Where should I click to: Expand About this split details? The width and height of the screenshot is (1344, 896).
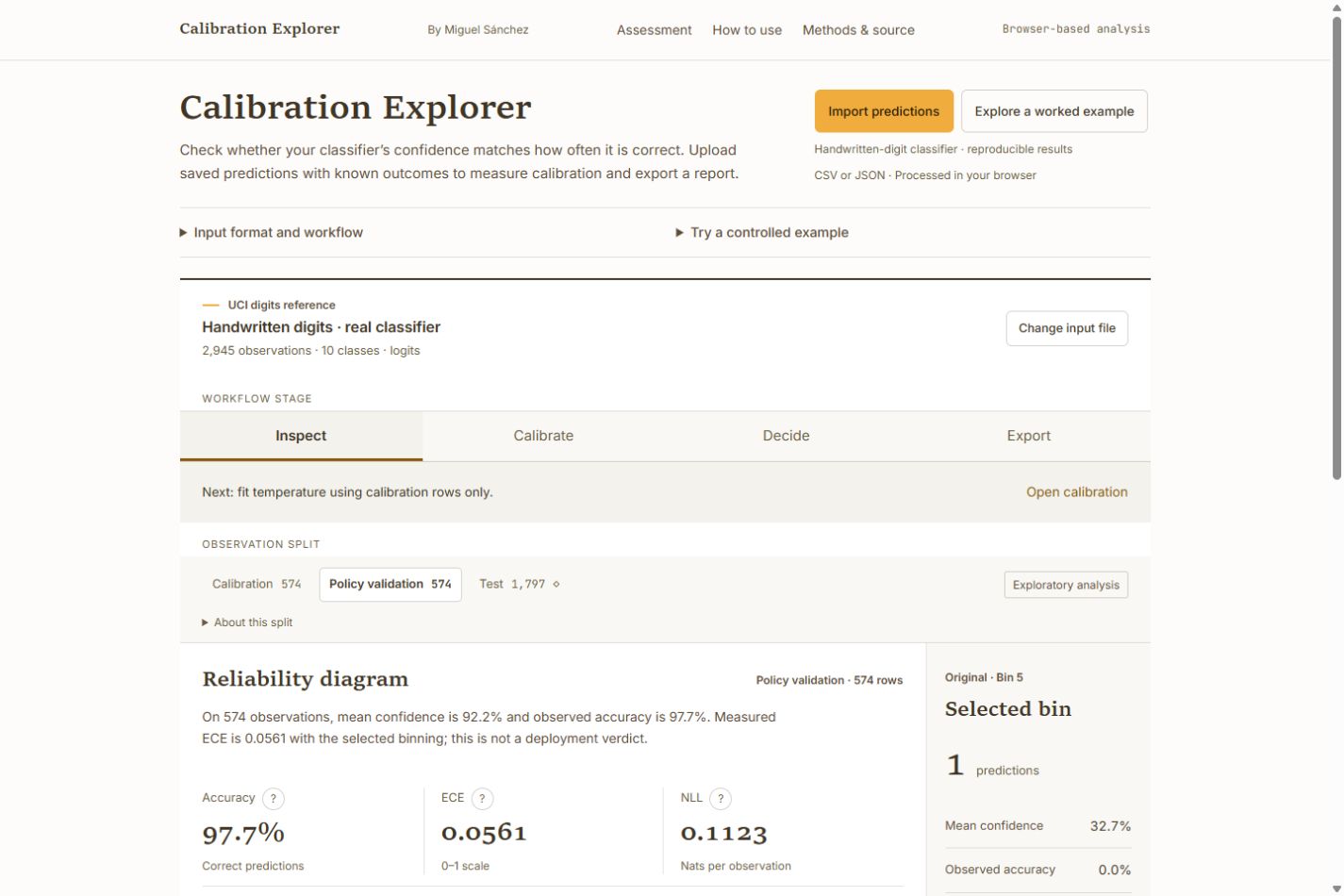(x=247, y=622)
